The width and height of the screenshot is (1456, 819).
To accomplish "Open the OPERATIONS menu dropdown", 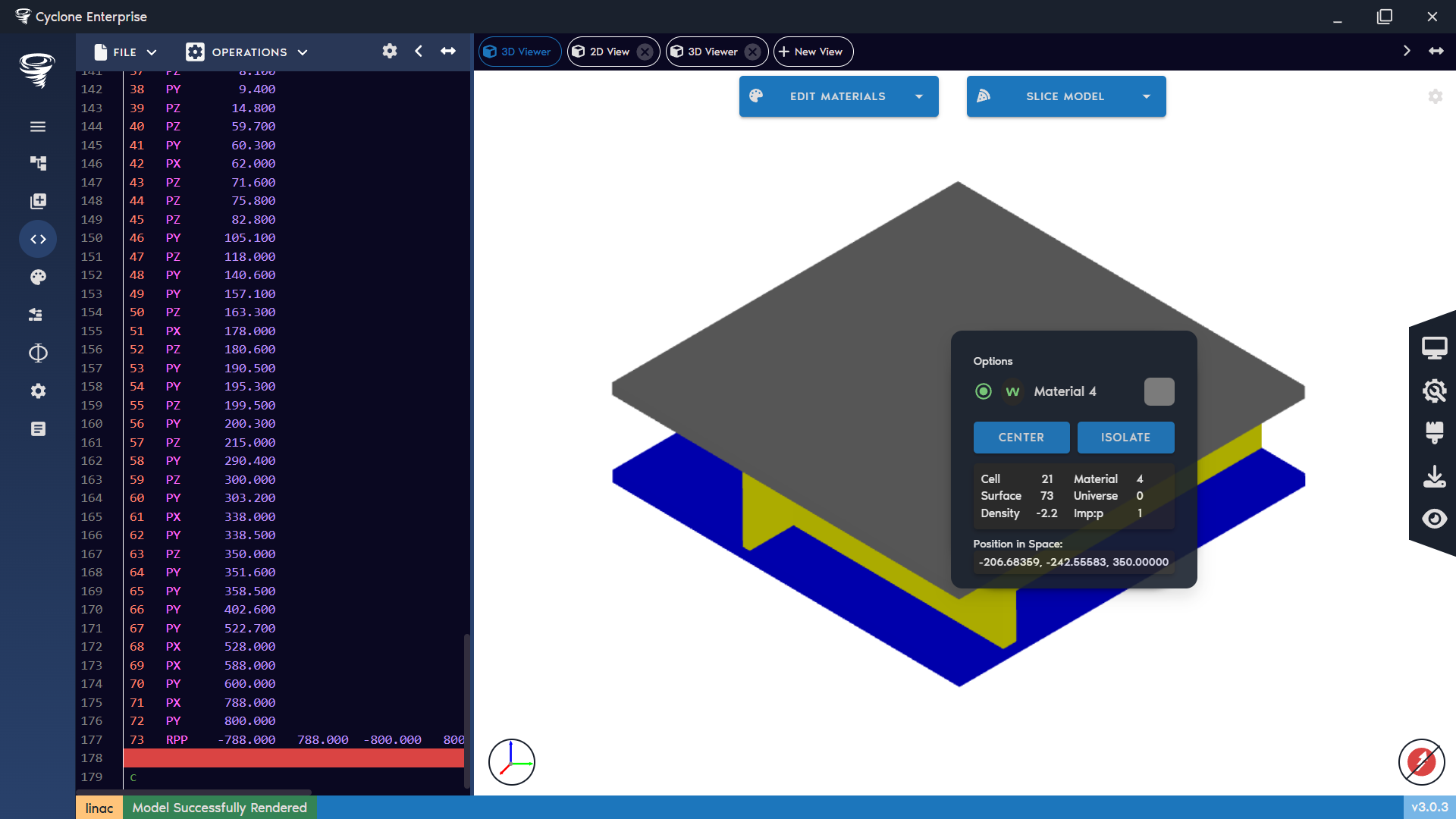I will 246,52.
